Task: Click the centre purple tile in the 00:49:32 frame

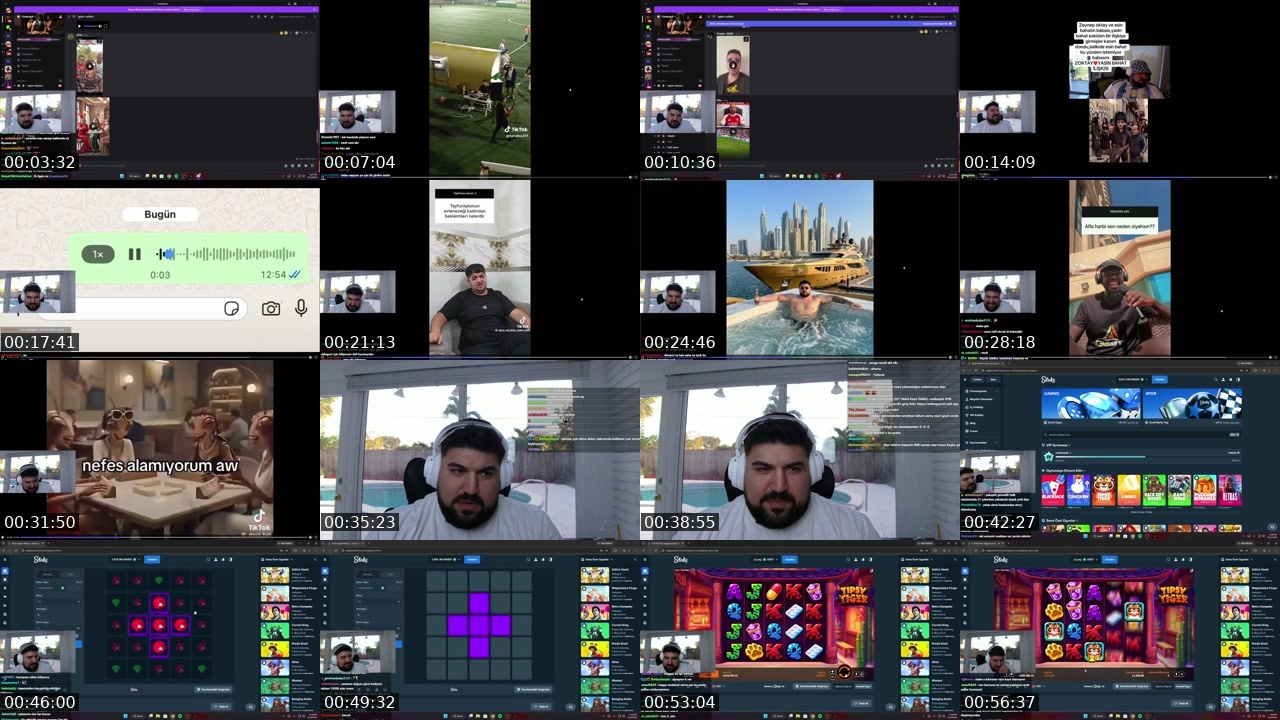Action: pos(479,625)
